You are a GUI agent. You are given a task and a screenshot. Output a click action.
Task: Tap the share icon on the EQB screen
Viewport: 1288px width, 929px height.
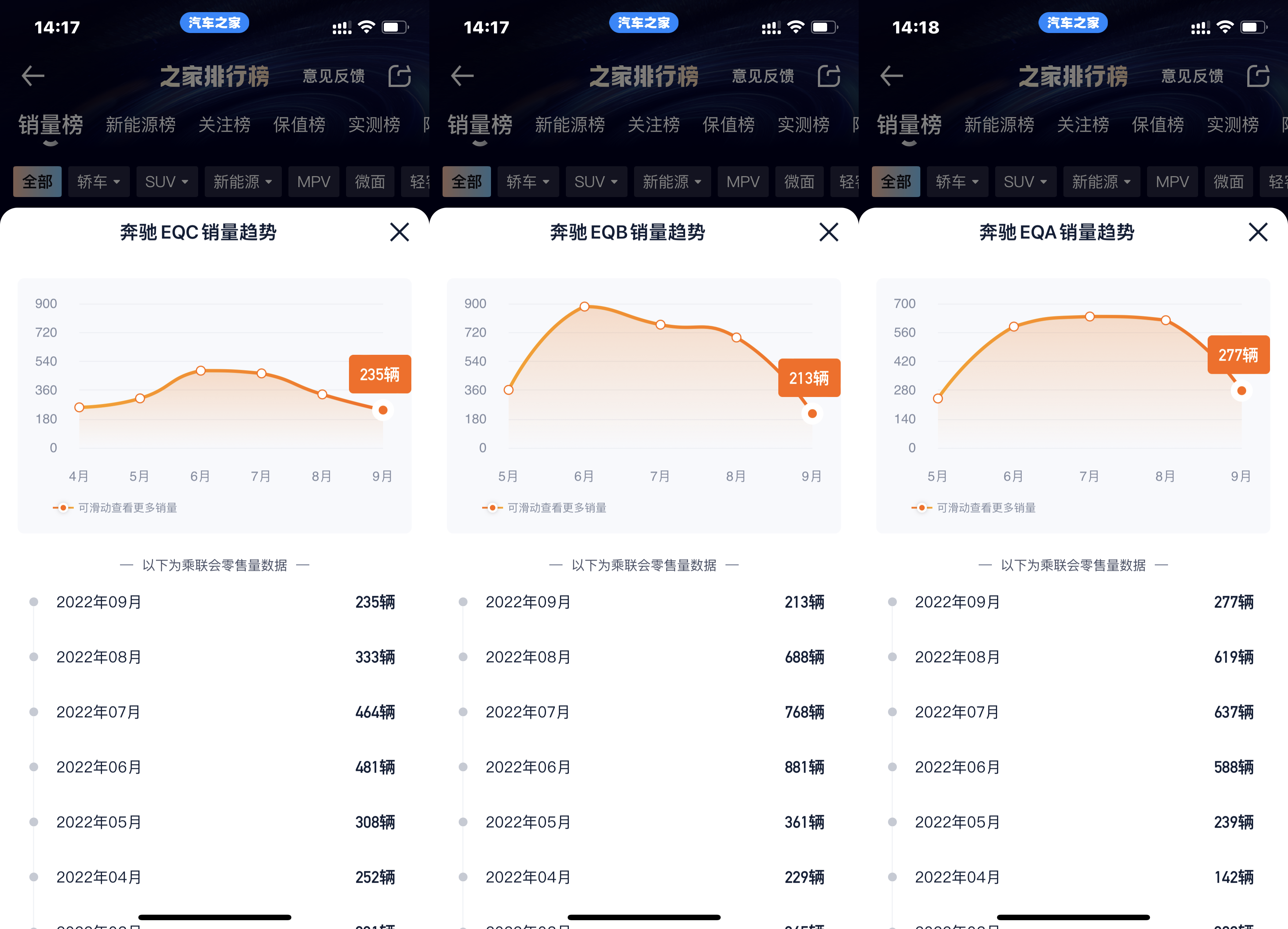coord(829,76)
